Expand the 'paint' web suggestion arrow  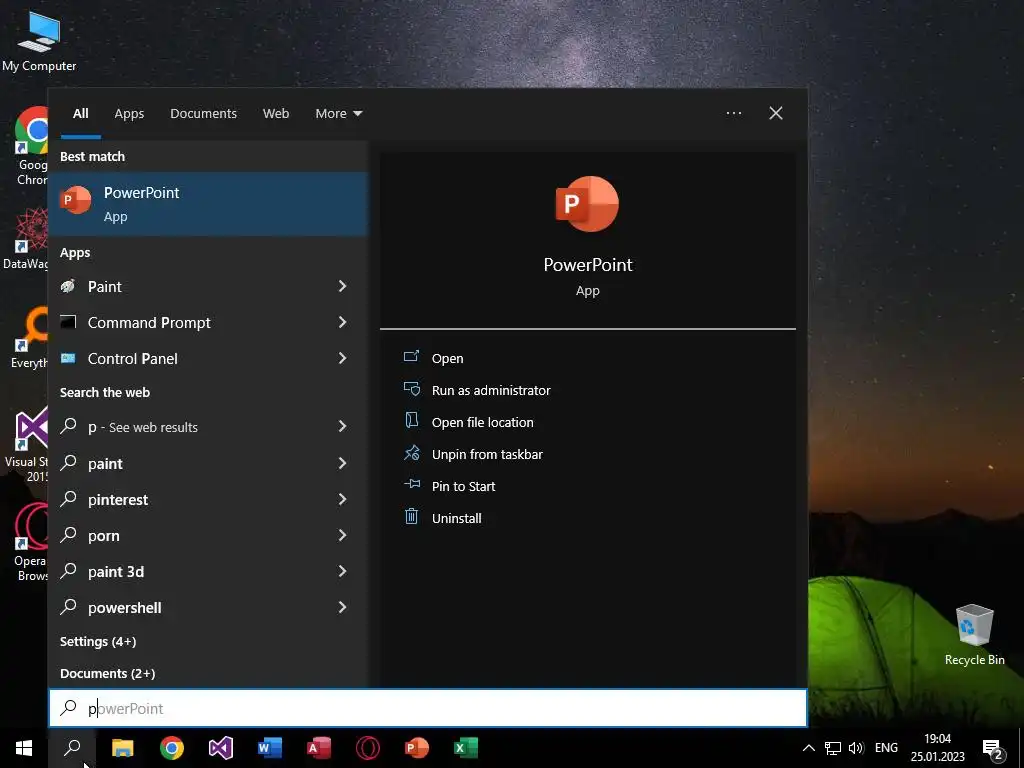[x=342, y=463]
